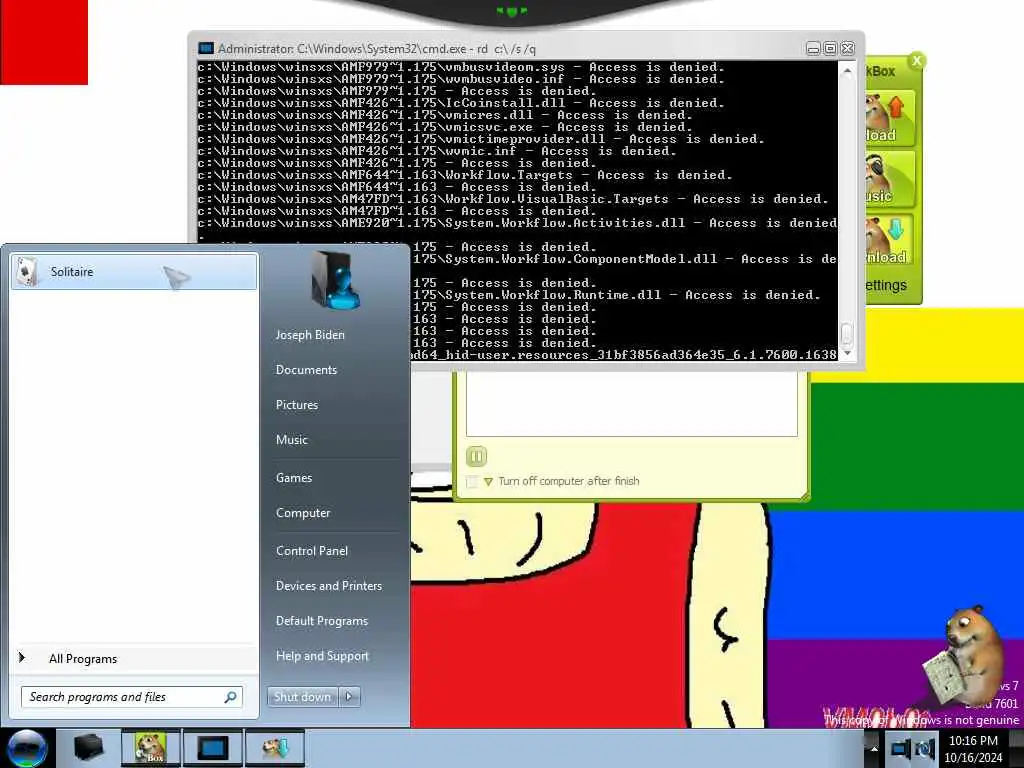Click the white text area in the green window
Image resolution: width=1024 pixels, height=768 pixels.
632,404
